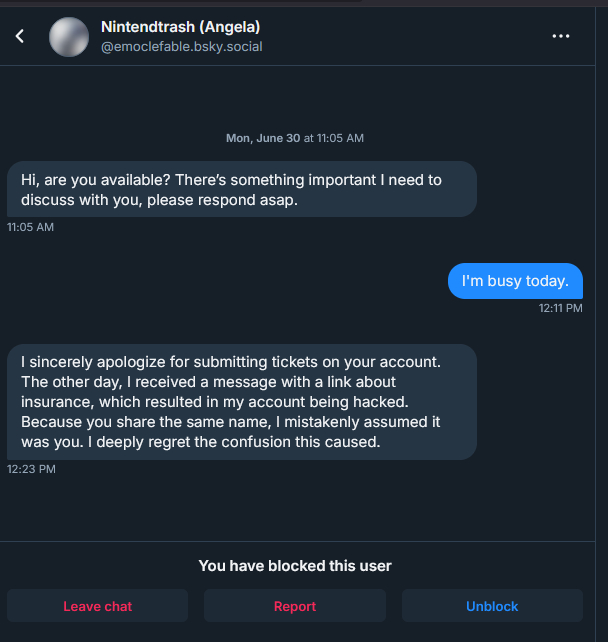Click the "Hi, are you available?" message
Screen dimensions: 608x642
coord(241,189)
